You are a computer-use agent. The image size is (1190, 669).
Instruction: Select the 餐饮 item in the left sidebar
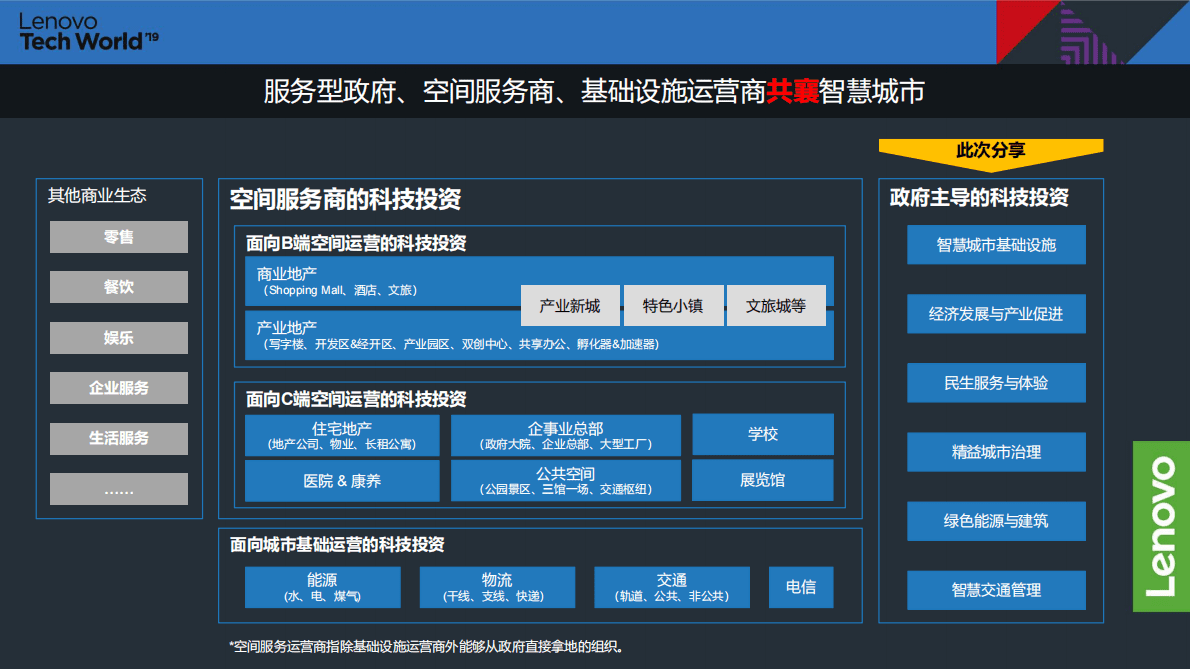[118, 287]
